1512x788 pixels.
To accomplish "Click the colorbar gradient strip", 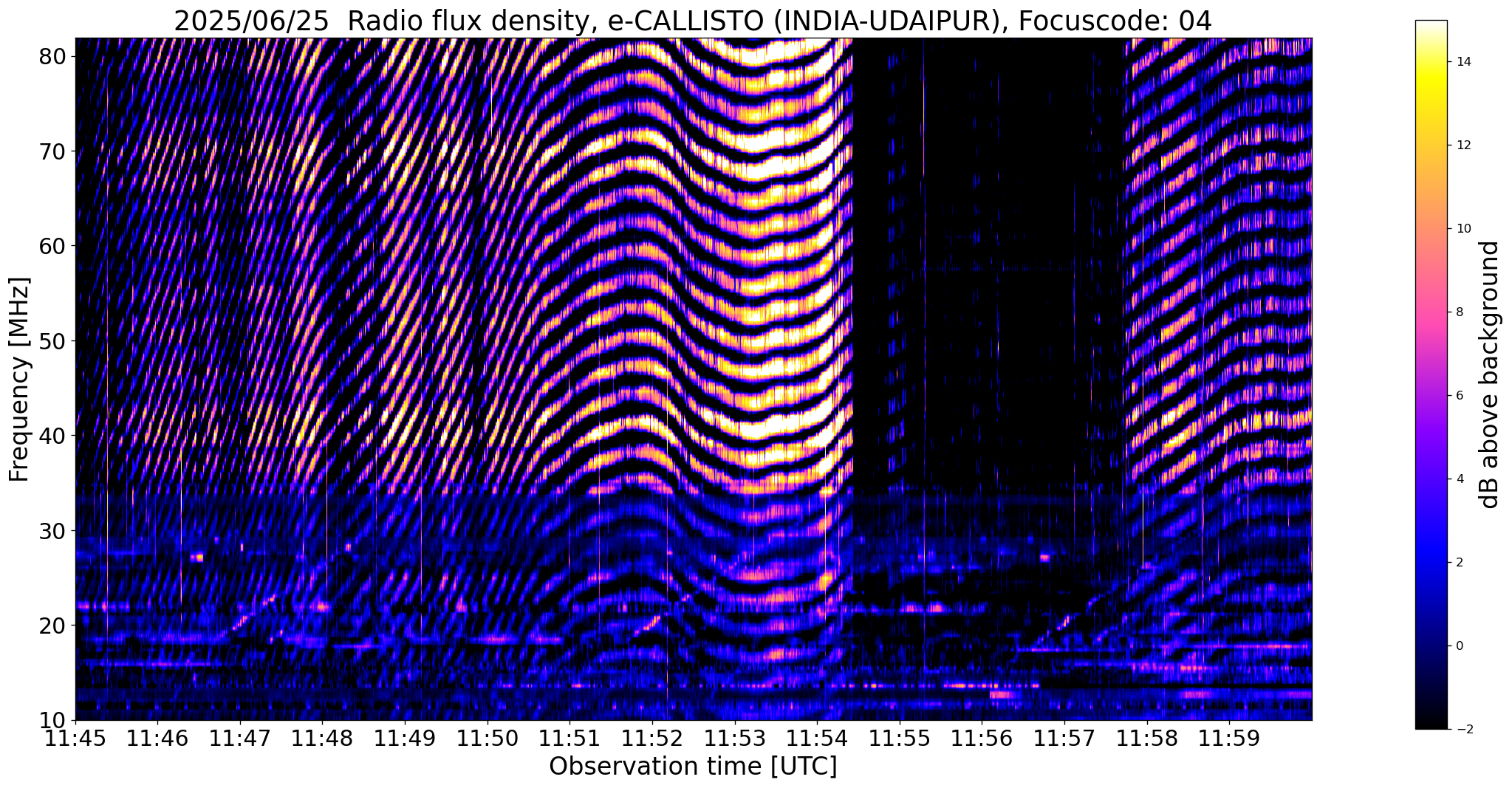I will click(x=1431, y=374).
